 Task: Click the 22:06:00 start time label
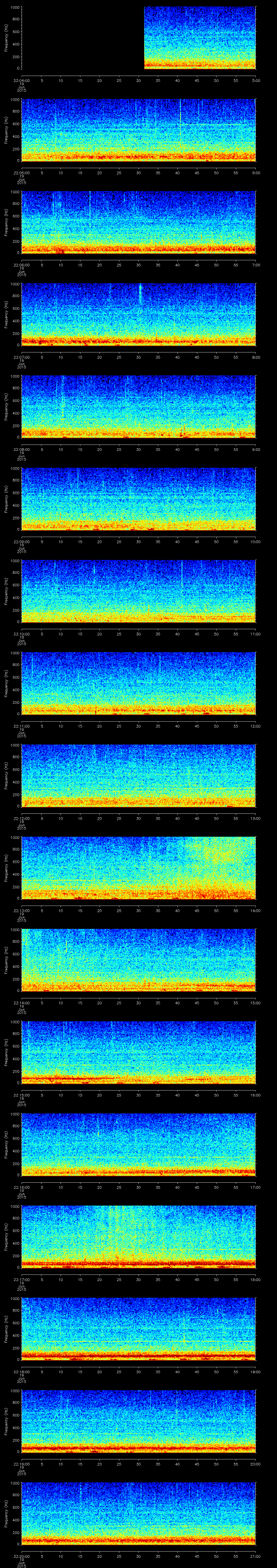point(21,265)
